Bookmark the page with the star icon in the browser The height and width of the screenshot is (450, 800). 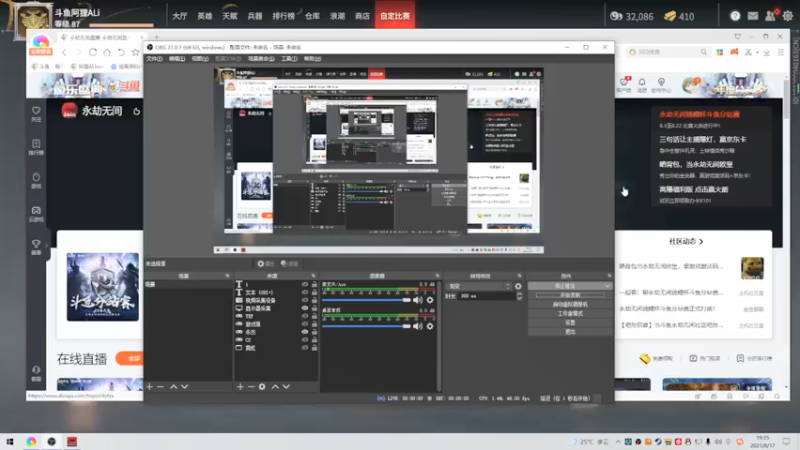coord(135,52)
